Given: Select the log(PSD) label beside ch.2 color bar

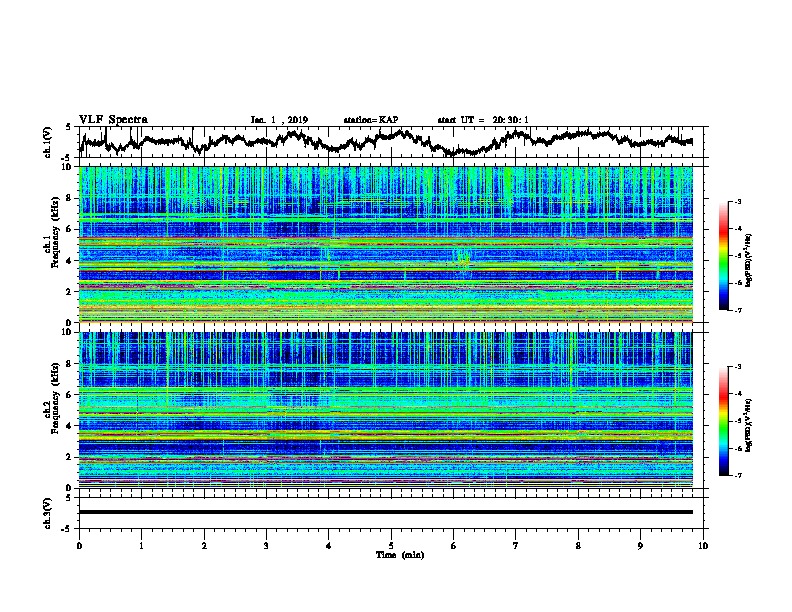Looking at the screenshot, I should (749, 425).
